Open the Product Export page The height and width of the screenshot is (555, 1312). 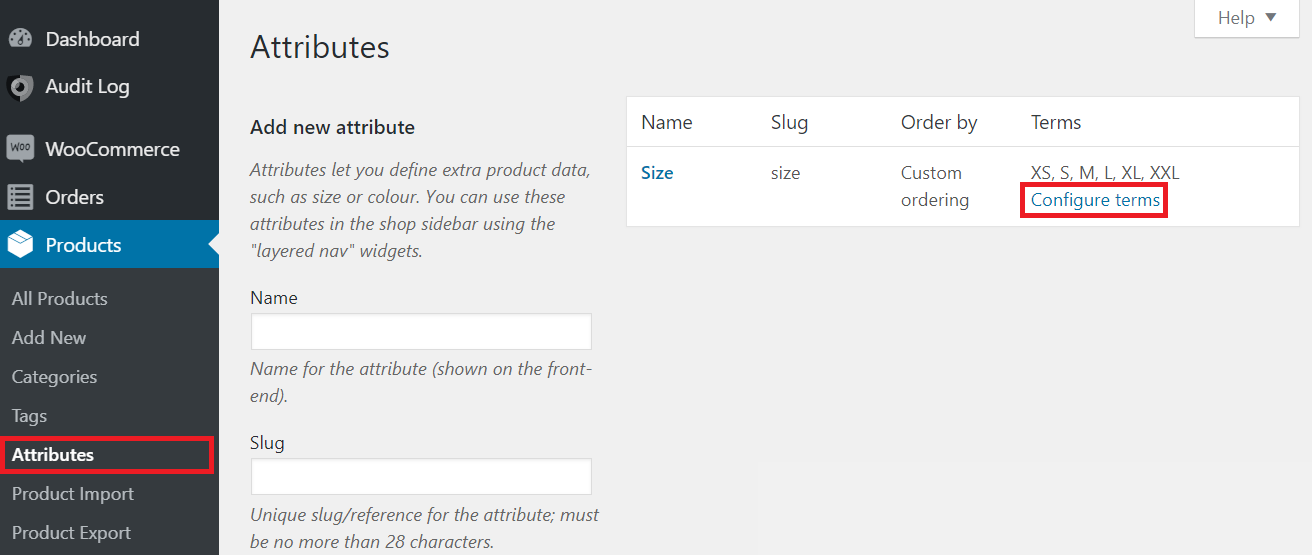pos(72,532)
